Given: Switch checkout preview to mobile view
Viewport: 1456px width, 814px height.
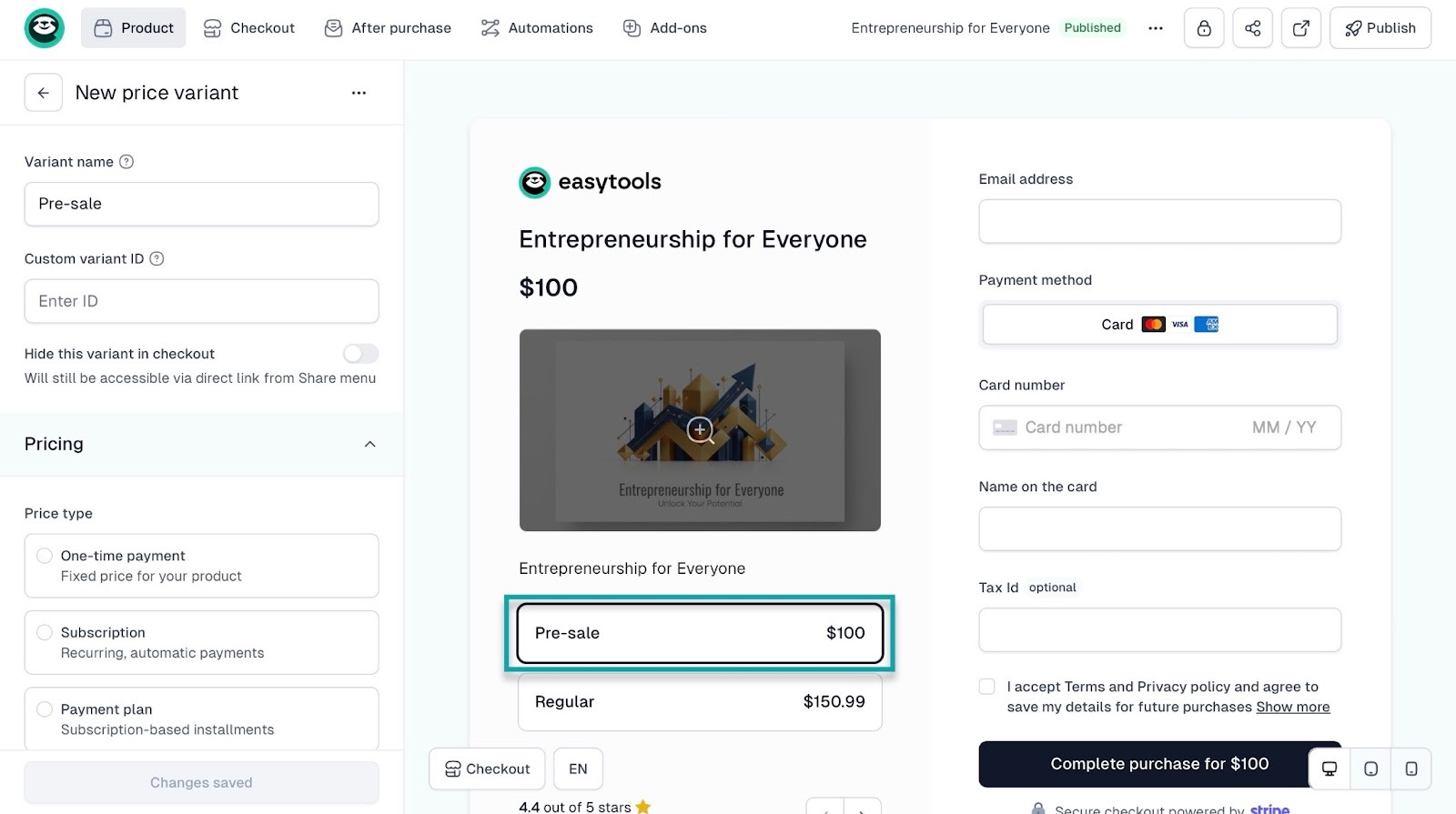Looking at the screenshot, I should [1410, 769].
